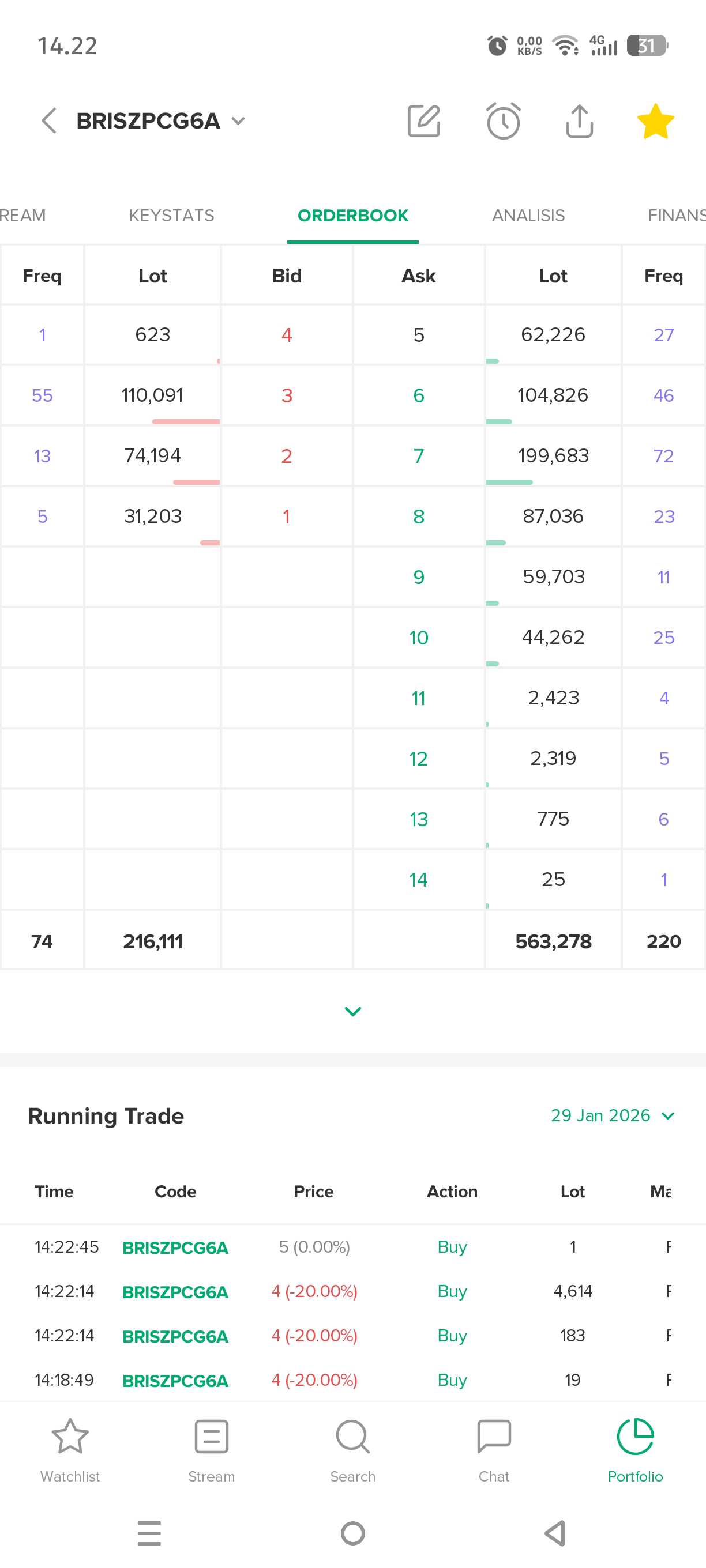Select ask price 6 in orderbook

click(419, 395)
